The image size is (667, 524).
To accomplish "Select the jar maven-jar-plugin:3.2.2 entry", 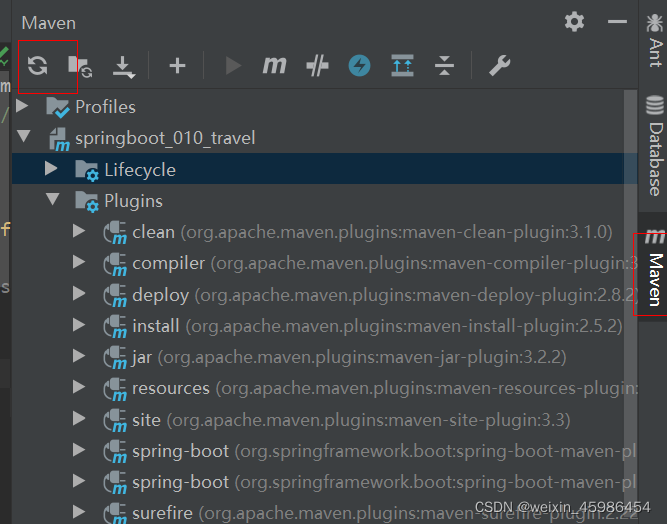I will 349,357.
